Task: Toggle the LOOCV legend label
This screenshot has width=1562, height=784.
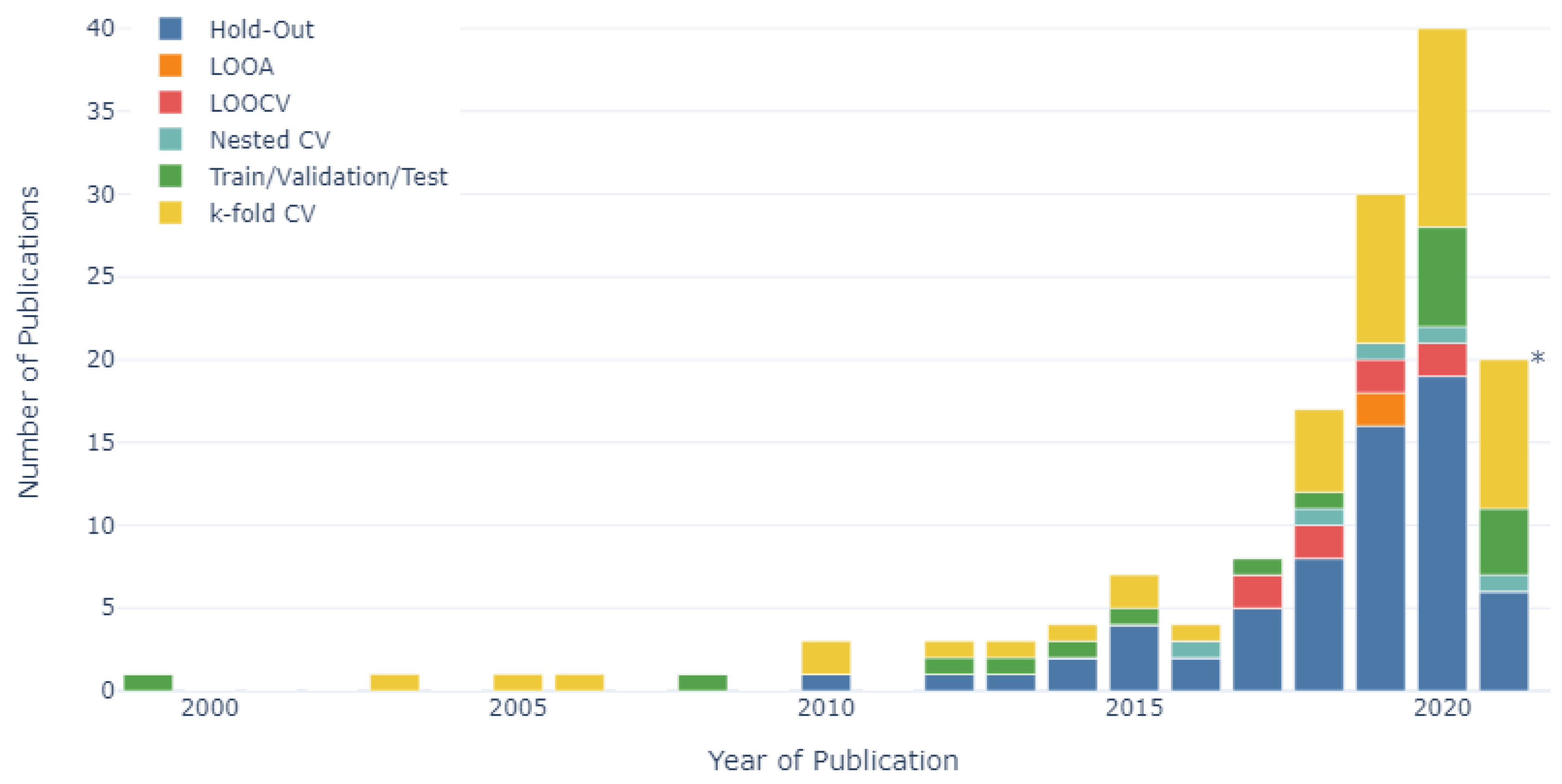Action: coord(250,103)
